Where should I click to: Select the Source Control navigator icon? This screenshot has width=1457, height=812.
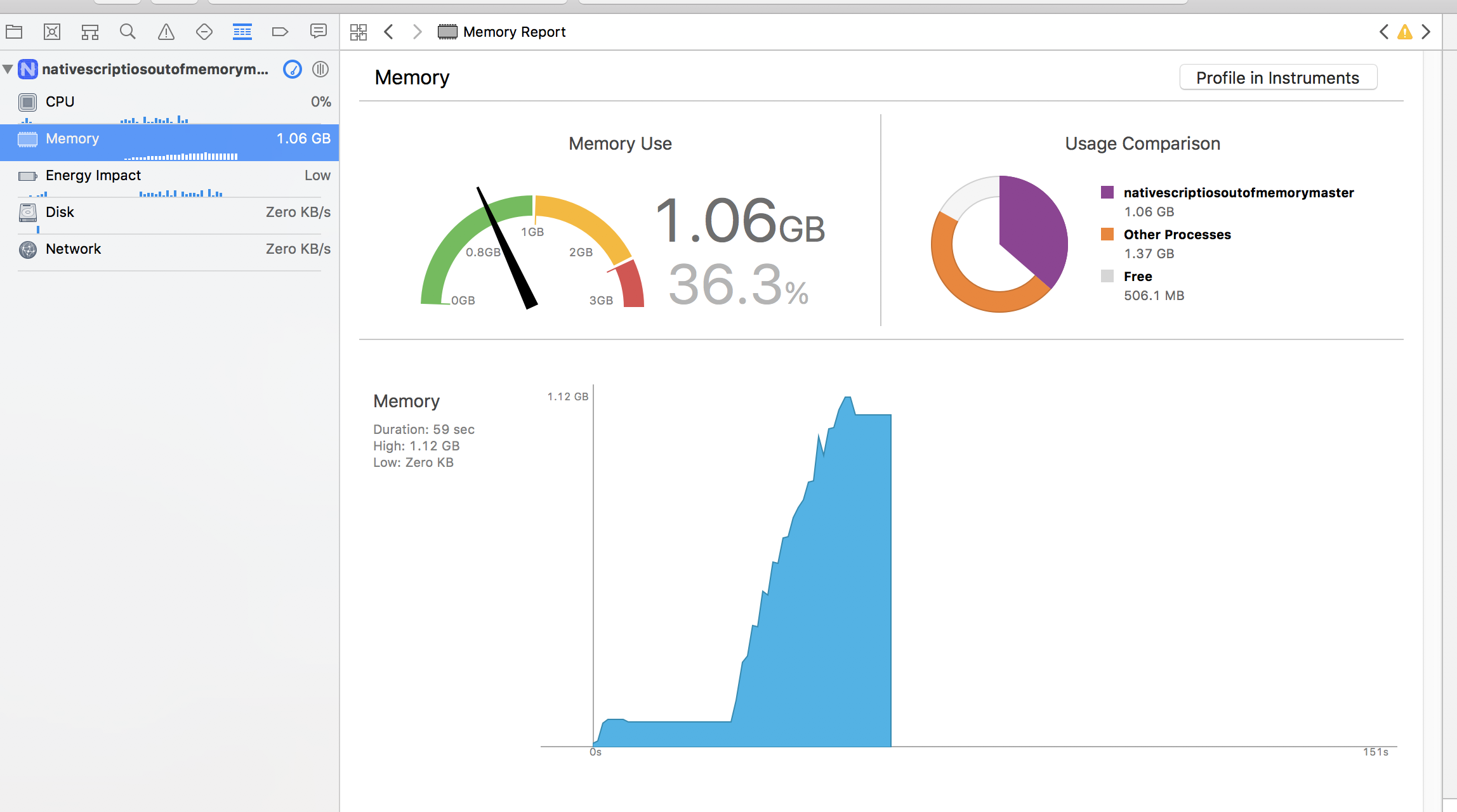[52, 32]
